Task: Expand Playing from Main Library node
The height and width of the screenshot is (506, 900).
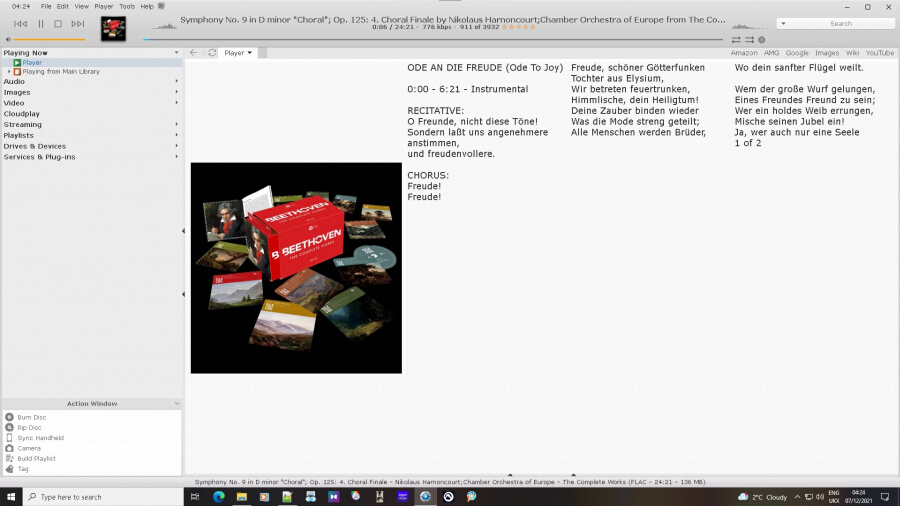Action: pos(9,72)
